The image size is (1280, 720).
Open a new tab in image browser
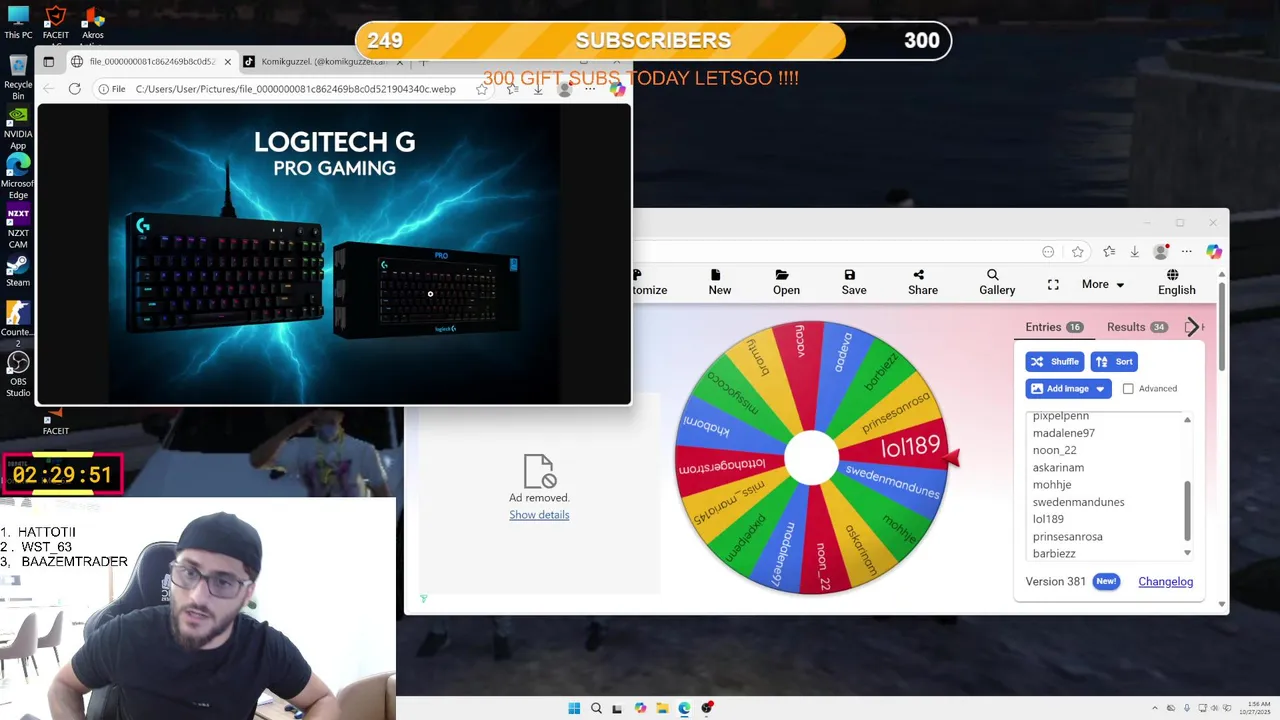[x=424, y=62]
